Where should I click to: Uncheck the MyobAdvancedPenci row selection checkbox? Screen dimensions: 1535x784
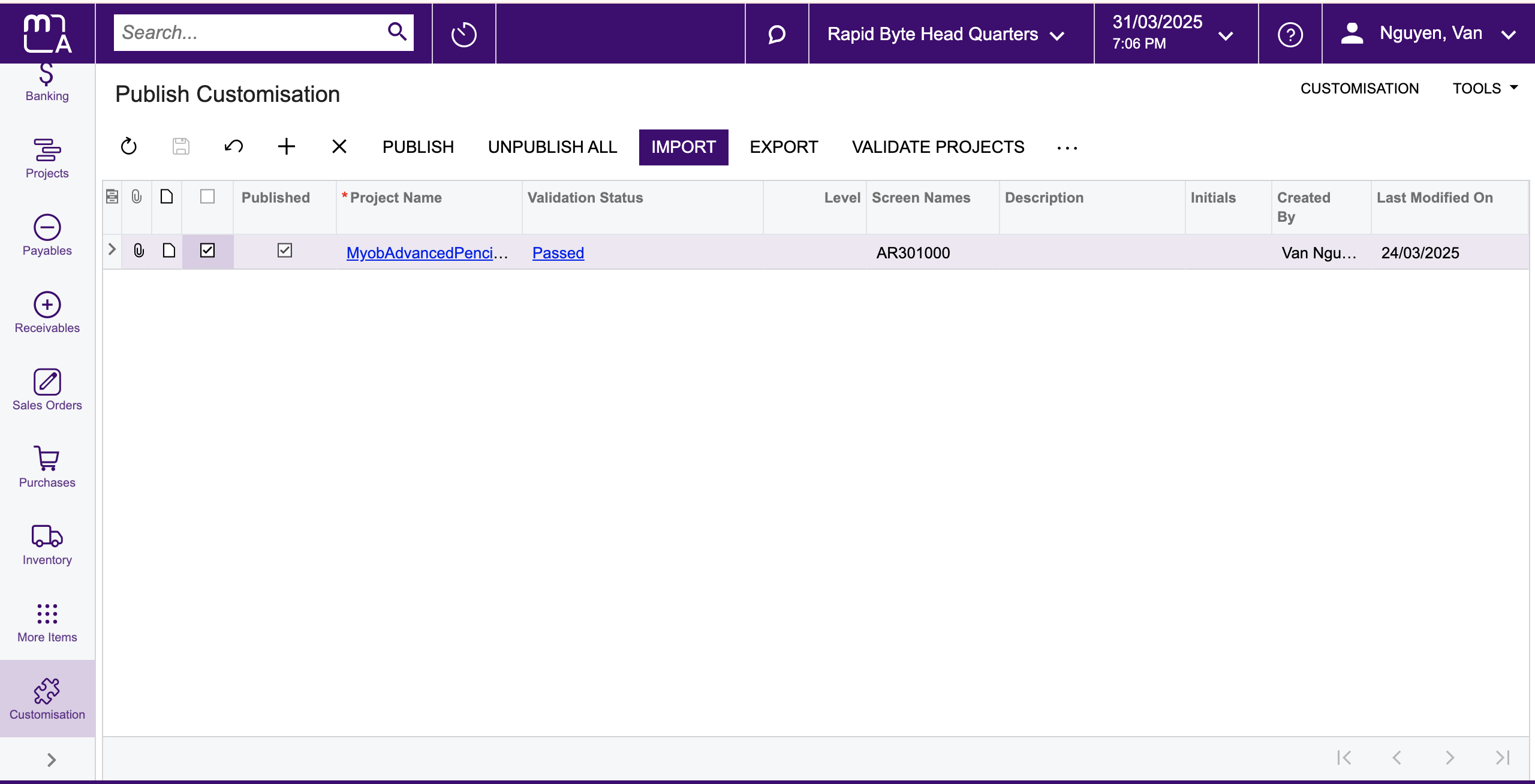(207, 251)
